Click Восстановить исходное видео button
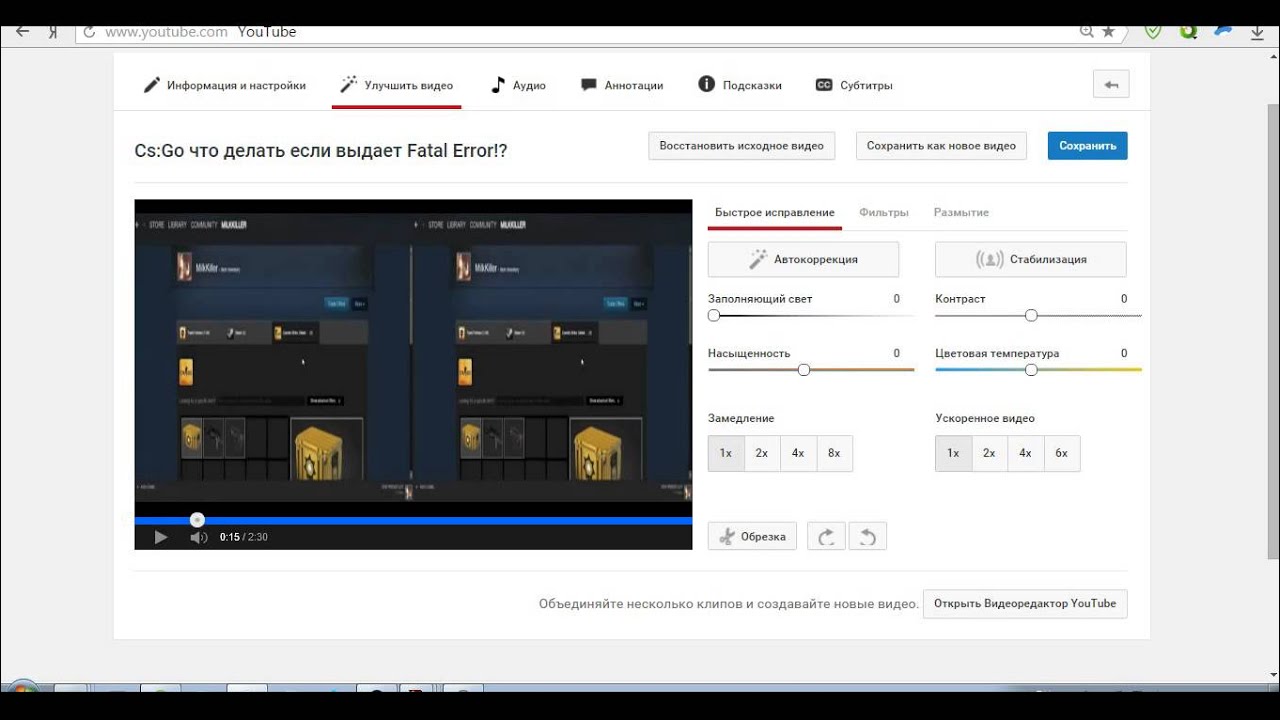 (741, 145)
